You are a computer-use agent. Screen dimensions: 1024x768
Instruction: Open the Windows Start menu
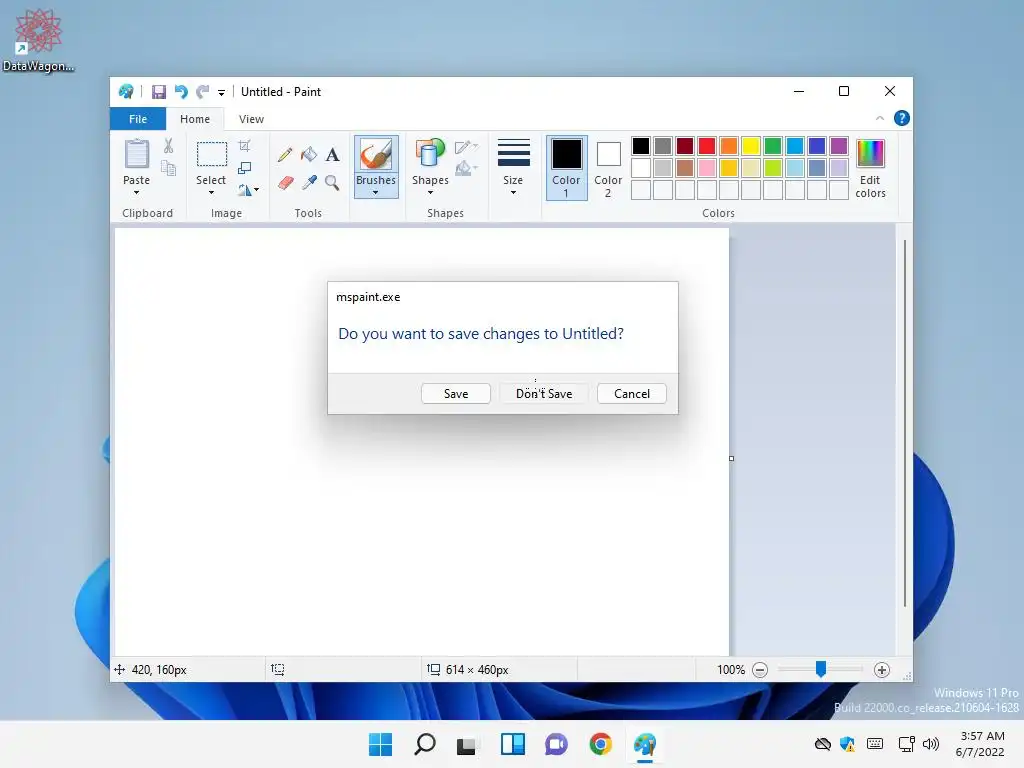tap(381, 744)
